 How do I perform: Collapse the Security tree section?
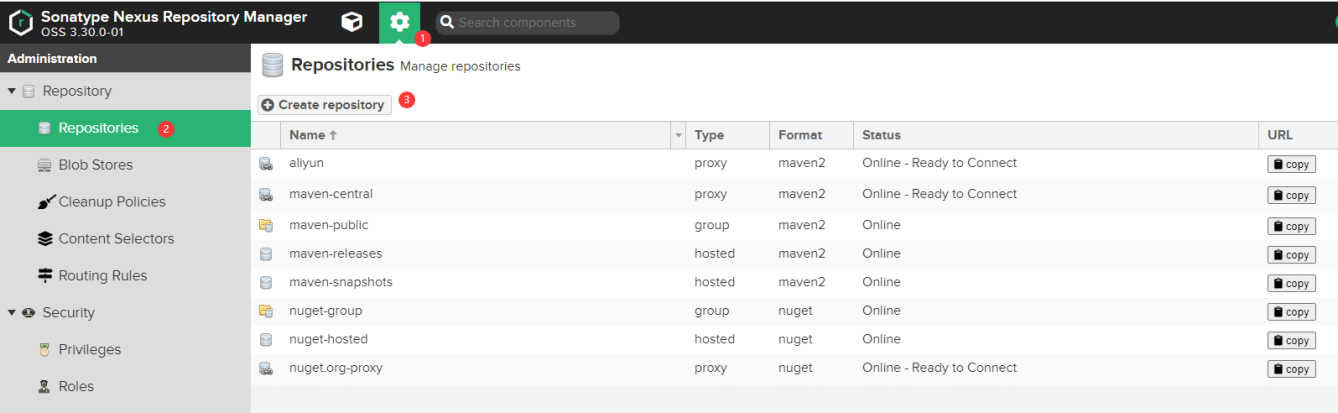tap(12, 313)
